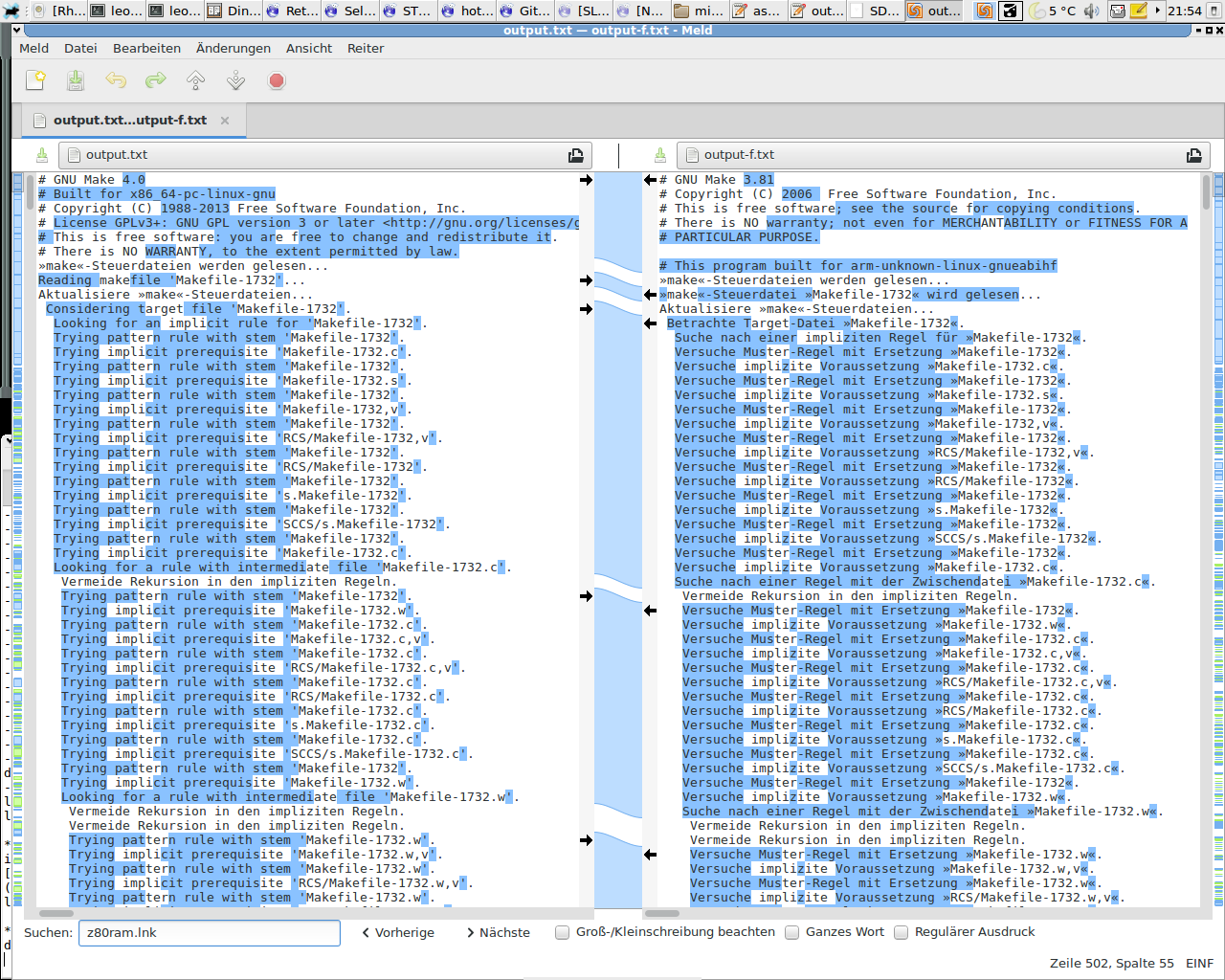The width and height of the screenshot is (1225, 980).
Task: Open the Ansicht menu
Action: 309,49
